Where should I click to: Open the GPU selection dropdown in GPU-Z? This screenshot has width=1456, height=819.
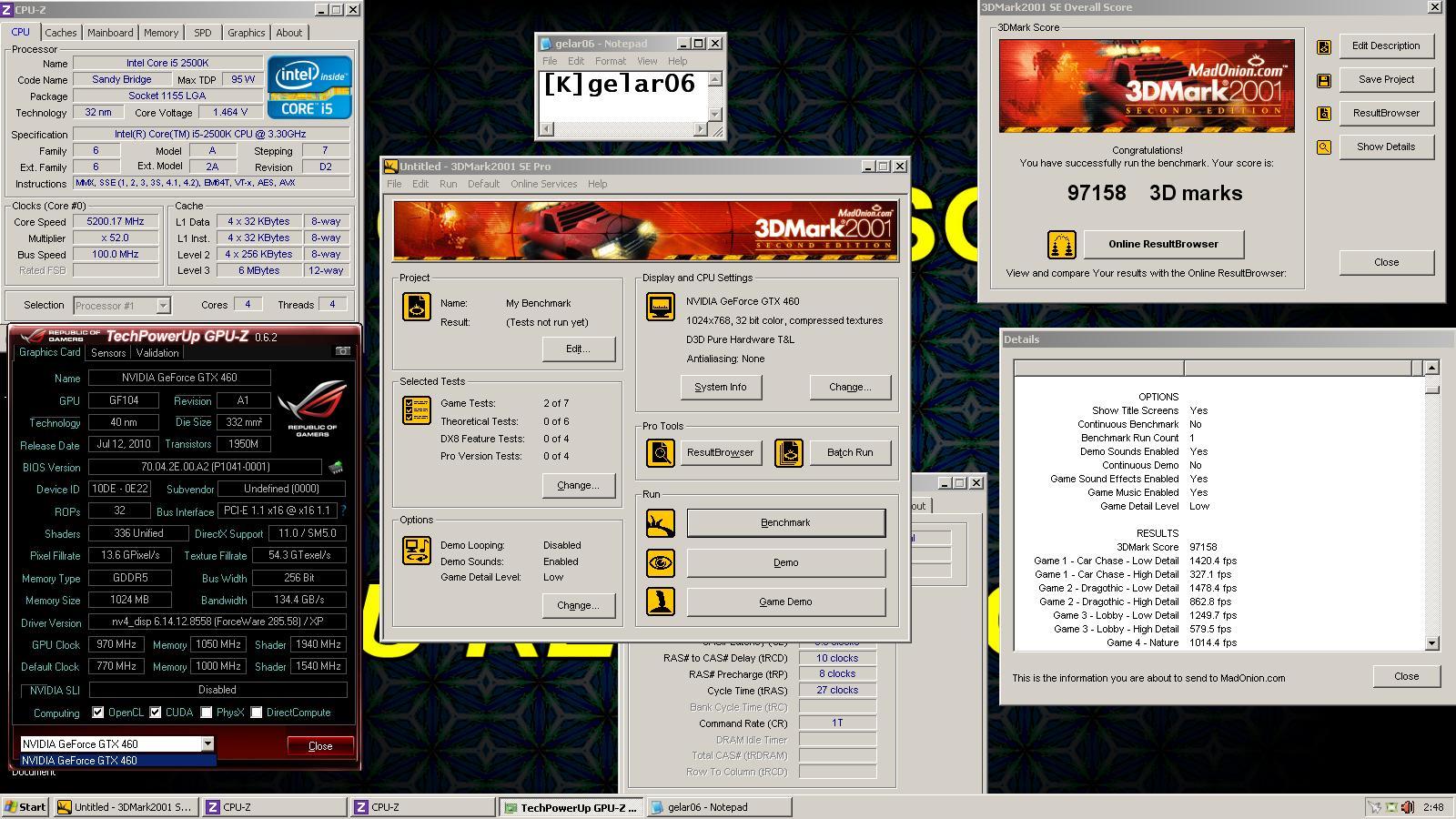click(207, 744)
